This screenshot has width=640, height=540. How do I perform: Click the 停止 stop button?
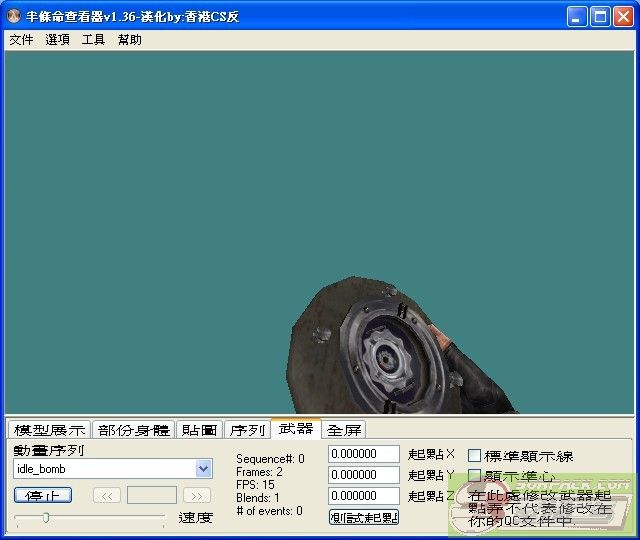pyautogui.click(x=43, y=496)
